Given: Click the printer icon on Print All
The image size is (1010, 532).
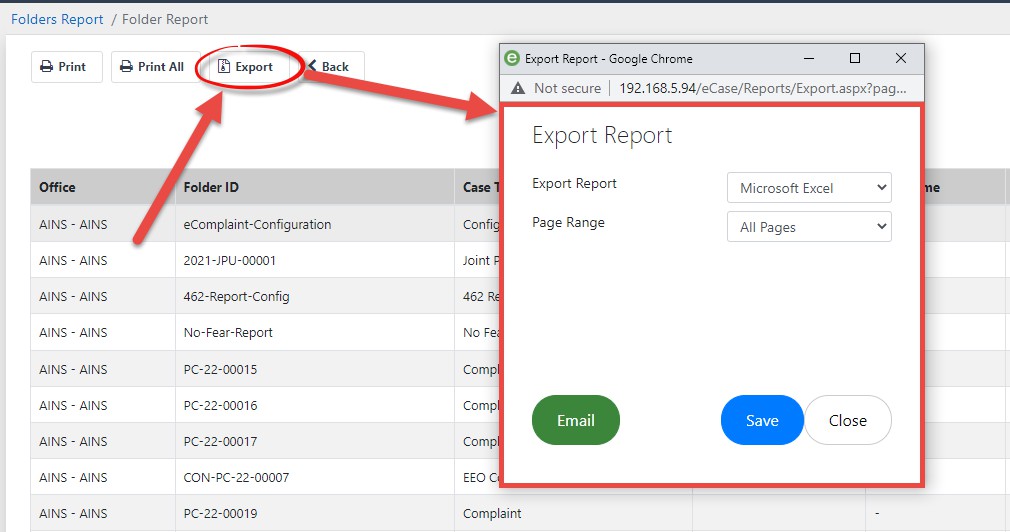Looking at the screenshot, I should [x=126, y=66].
